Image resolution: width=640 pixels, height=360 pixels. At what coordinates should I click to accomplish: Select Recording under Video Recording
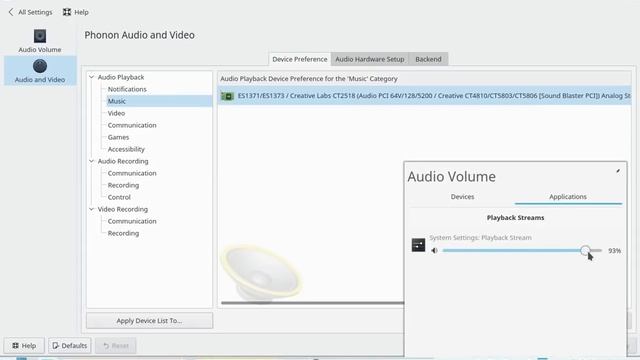123,233
